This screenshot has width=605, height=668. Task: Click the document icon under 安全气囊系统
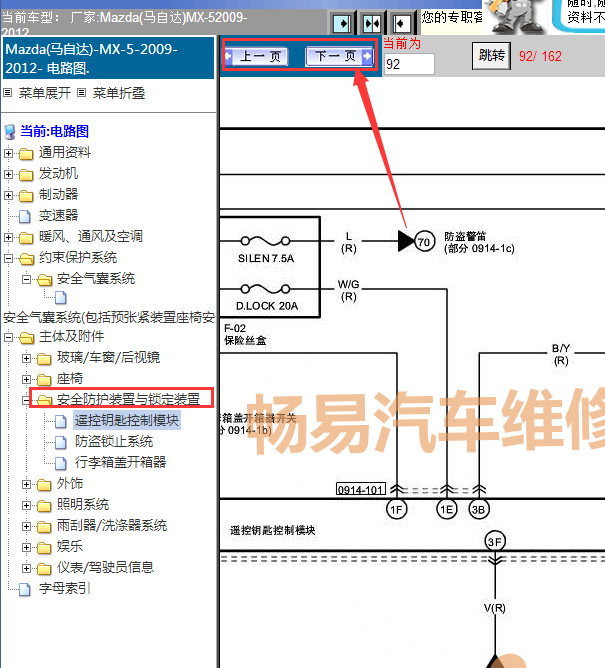61,297
